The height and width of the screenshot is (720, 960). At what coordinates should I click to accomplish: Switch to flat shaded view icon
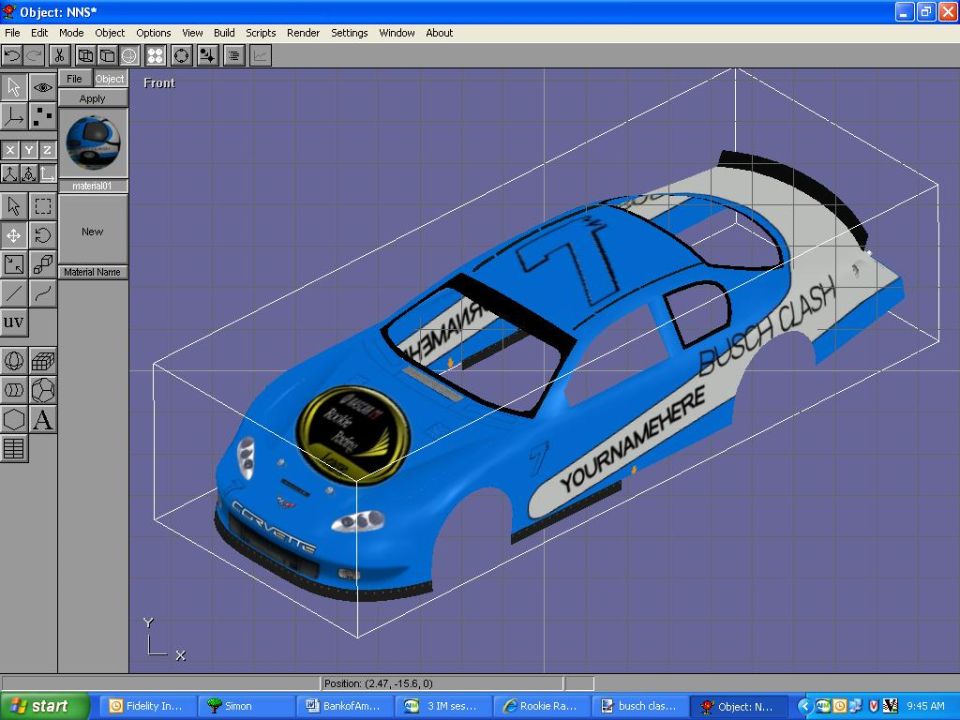click(107, 56)
